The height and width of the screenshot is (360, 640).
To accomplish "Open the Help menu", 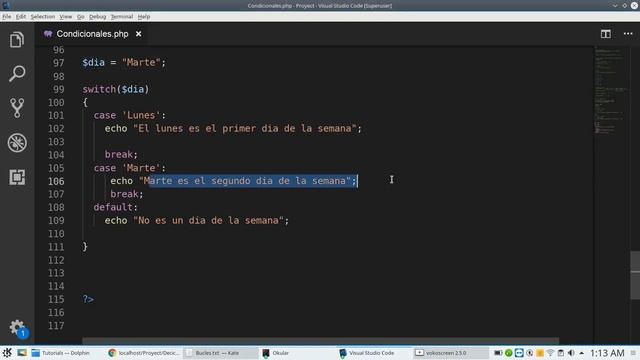I will tap(144, 17).
